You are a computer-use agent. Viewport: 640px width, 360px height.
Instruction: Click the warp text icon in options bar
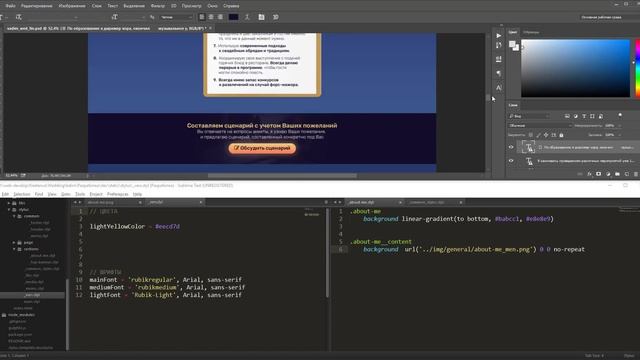coord(247,17)
